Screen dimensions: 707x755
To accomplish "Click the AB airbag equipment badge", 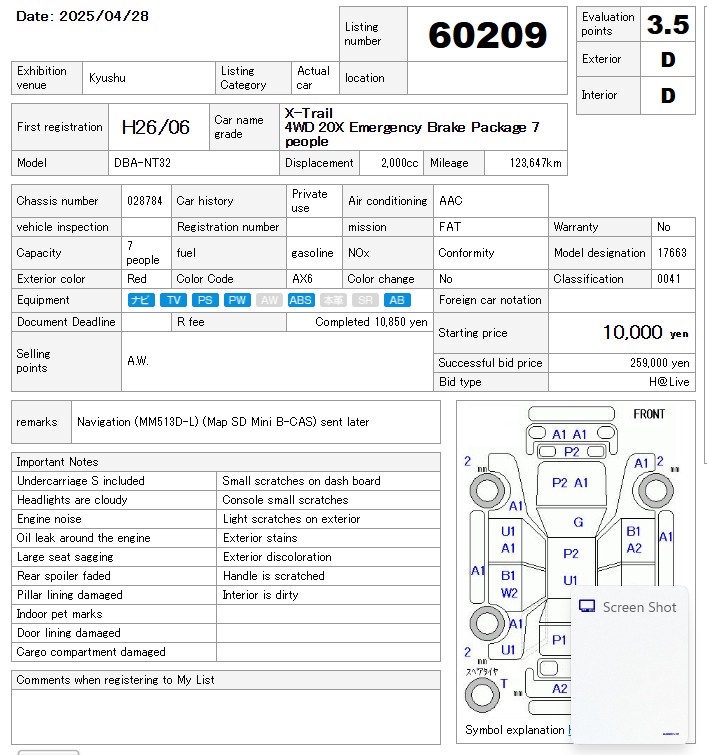I will point(397,300).
